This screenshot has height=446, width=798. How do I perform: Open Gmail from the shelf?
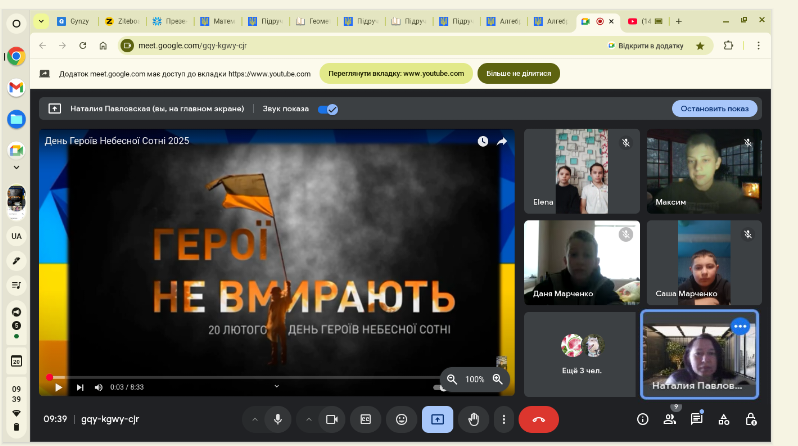click(16, 88)
